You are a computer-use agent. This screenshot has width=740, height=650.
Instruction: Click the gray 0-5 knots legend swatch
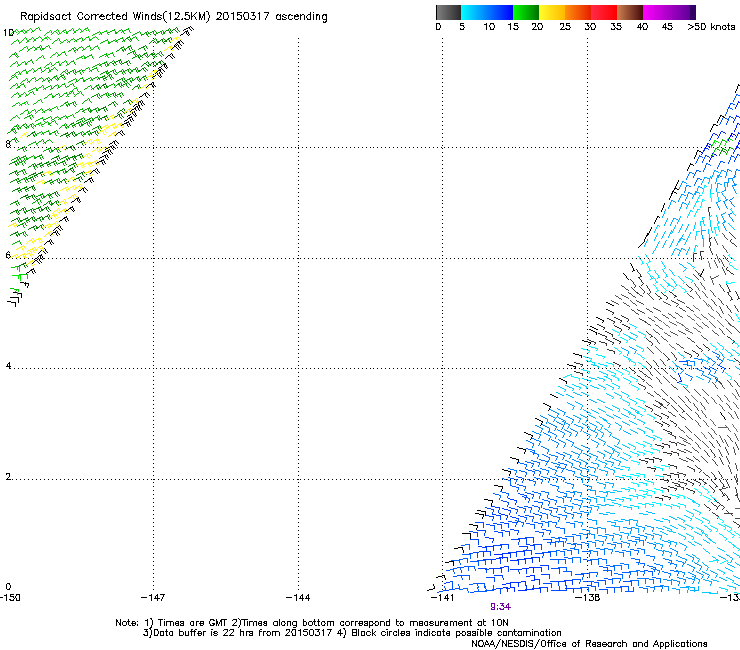click(x=448, y=12)
